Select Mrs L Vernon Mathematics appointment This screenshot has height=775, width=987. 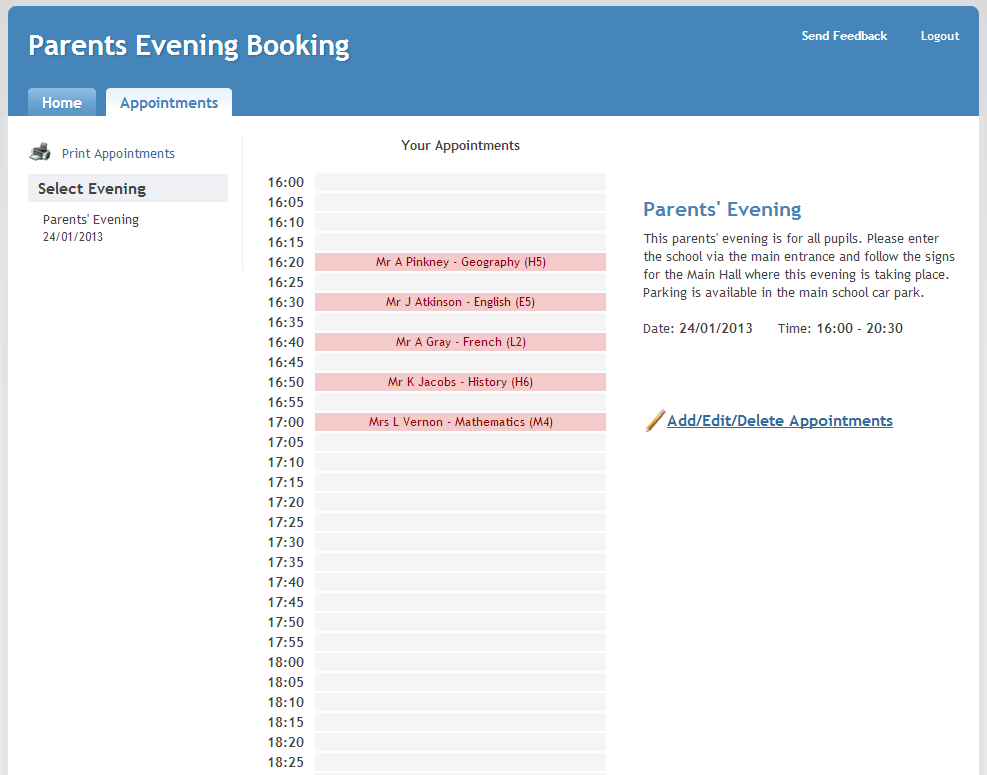coord(460,422)
